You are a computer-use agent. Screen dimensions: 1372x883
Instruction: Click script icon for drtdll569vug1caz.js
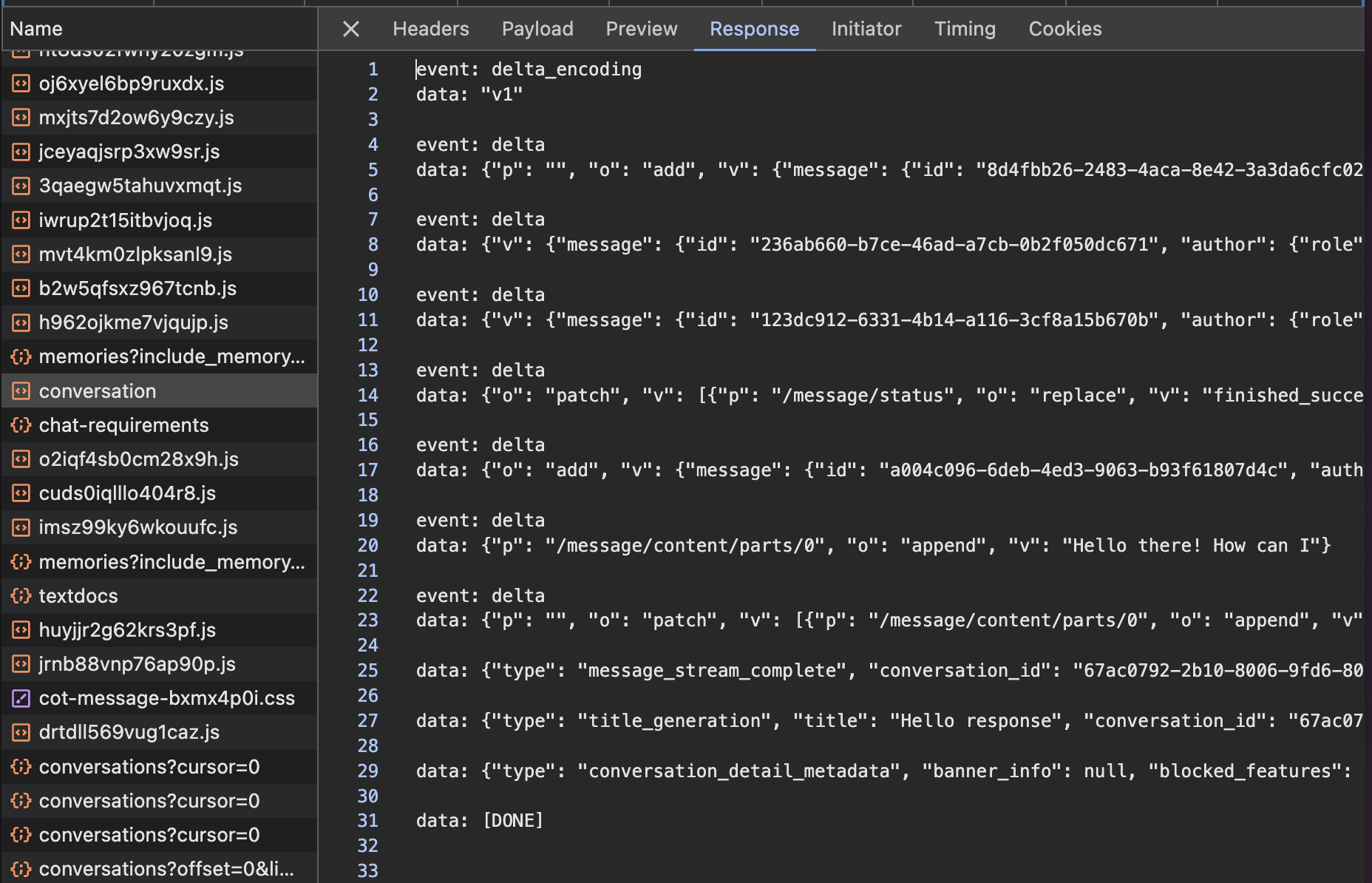pyautogui.click(x=21, y=732)
